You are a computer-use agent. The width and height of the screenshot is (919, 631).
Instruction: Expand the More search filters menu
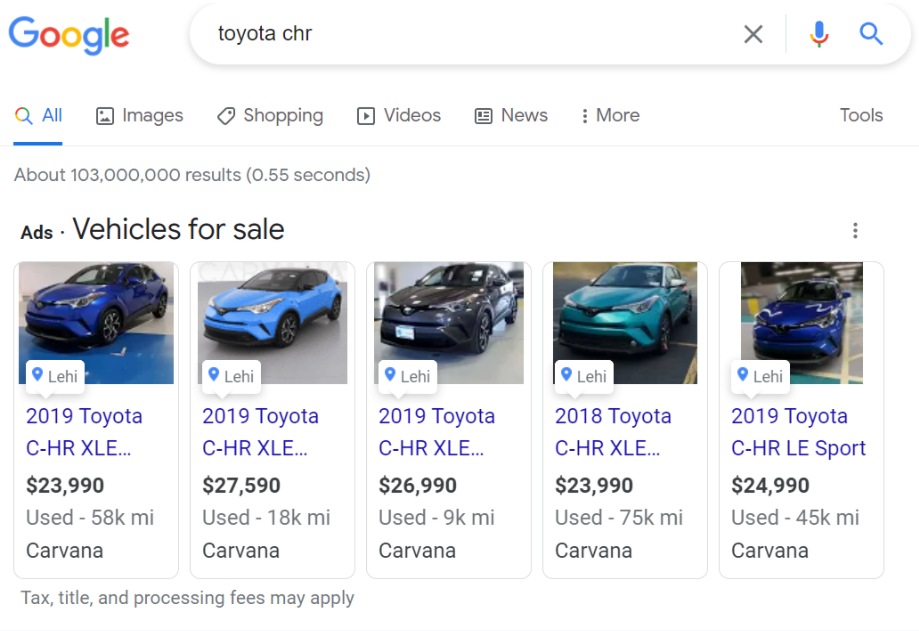[609, 115]
